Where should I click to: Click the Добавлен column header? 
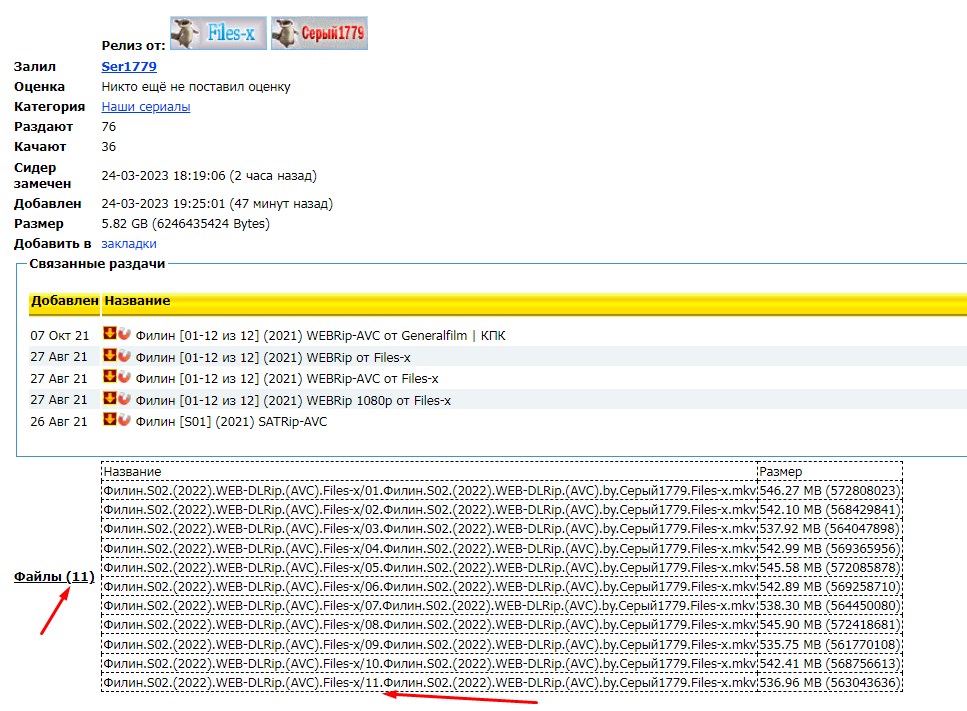[65, 301]
